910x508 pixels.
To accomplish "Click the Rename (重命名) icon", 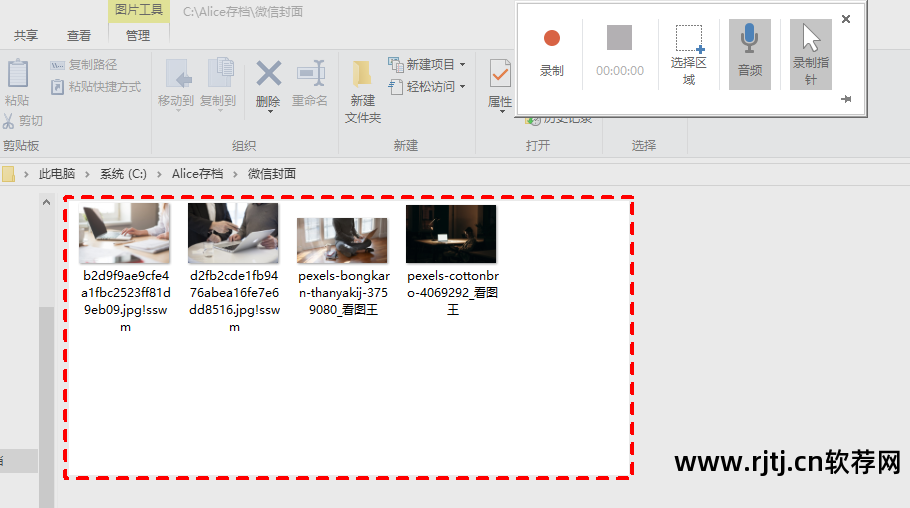I will 310,74.
